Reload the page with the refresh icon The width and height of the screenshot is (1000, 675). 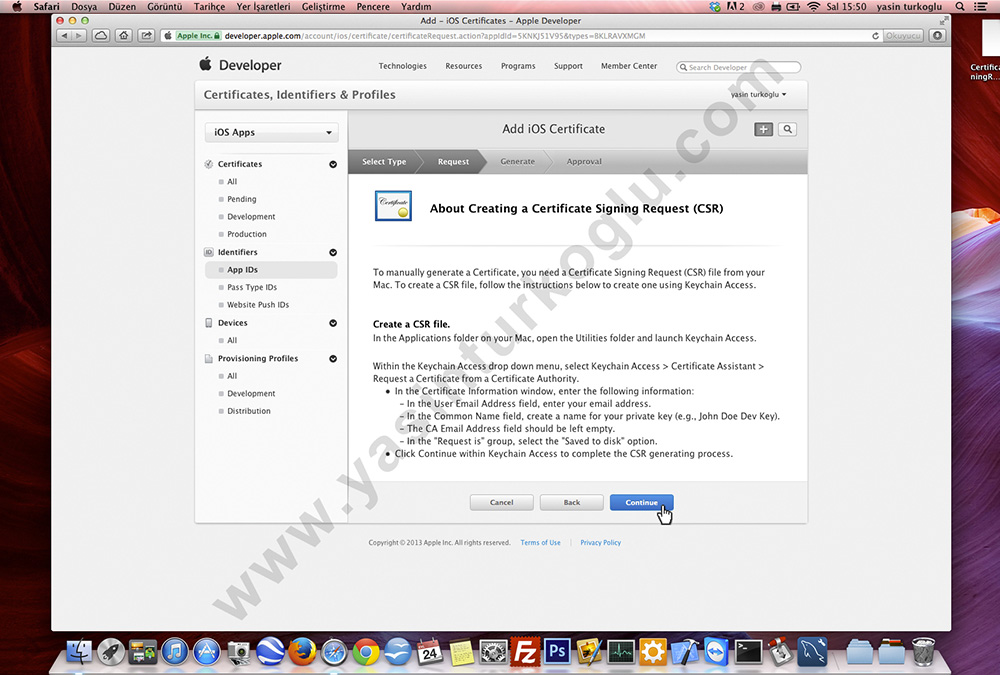[876, 36]
